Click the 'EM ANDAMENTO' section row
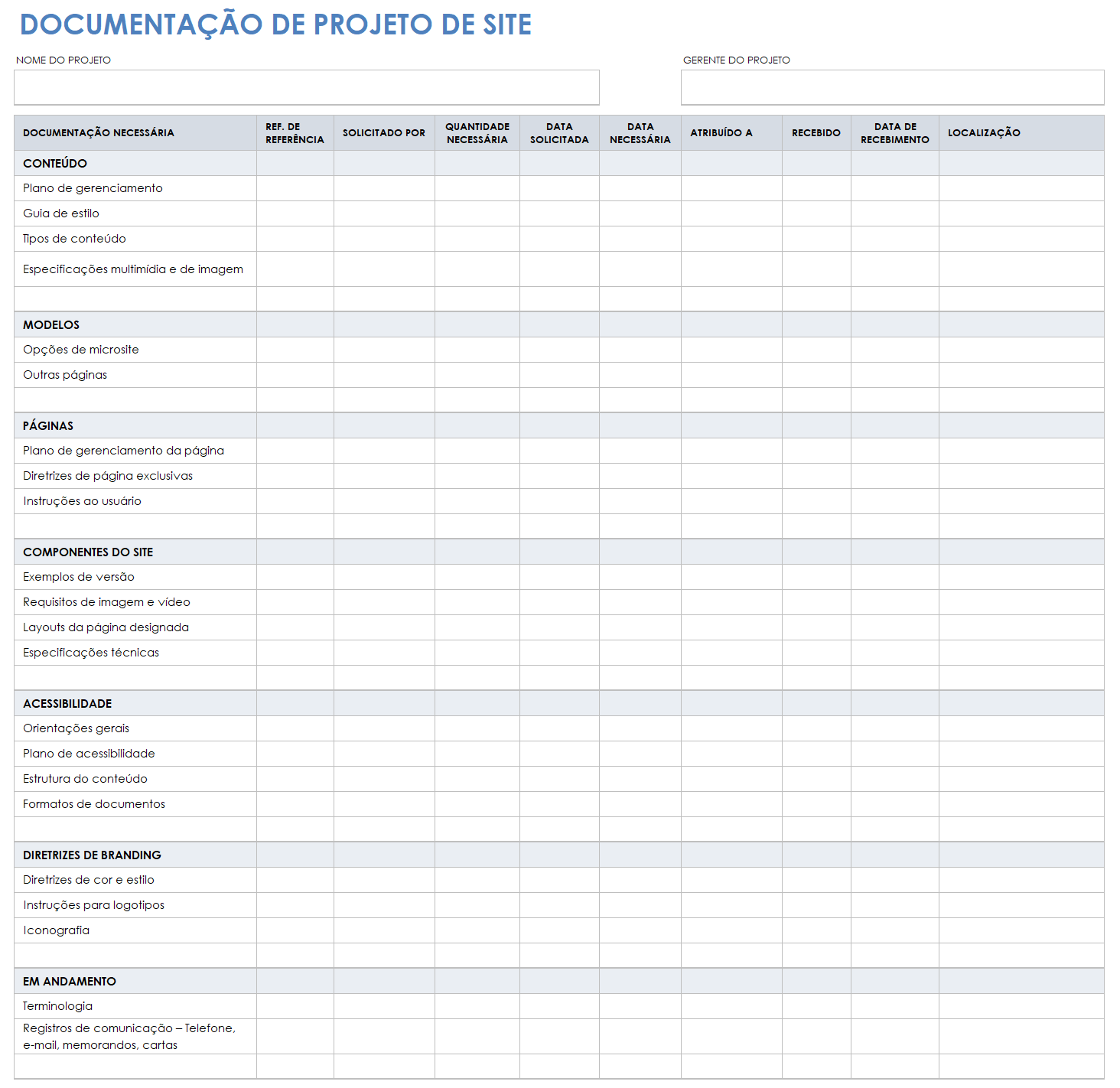This screenshot has width=1120, height=1088. point(559,981)
